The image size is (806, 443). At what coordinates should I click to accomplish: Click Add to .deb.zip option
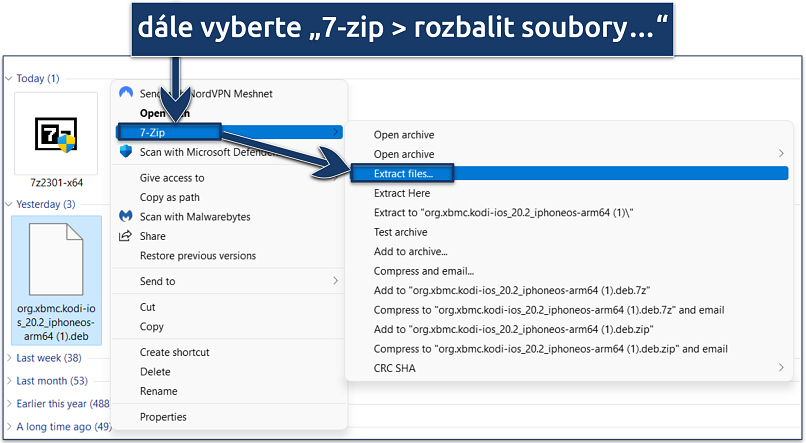pyautogui.click(x=514, y=329)
